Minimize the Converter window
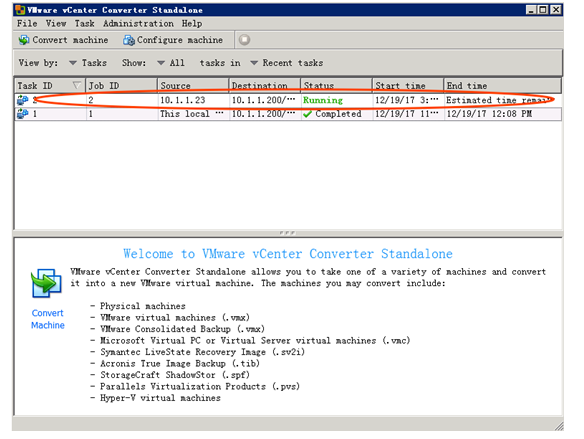The height and width of the screenshot is (439, 584). (x=531, y=10)
